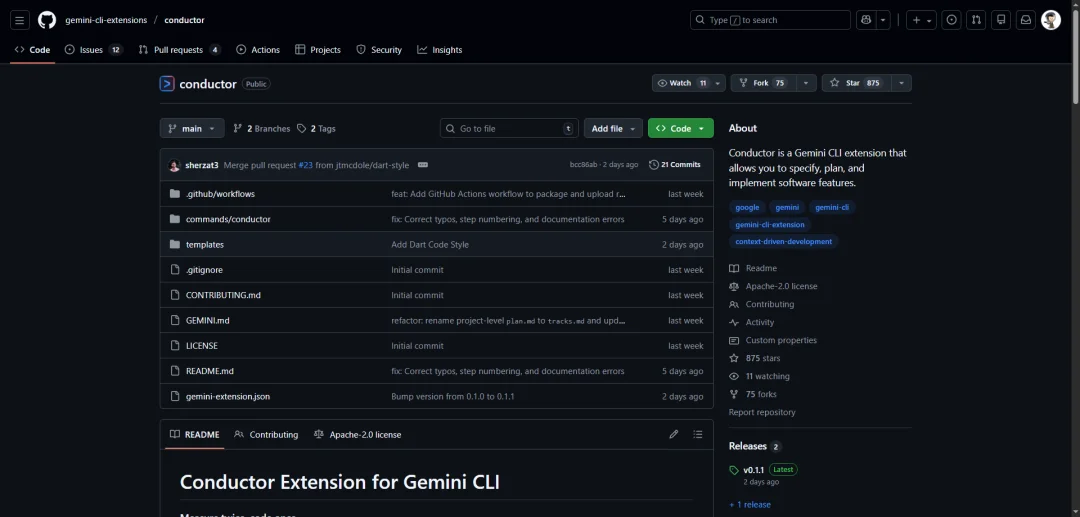Open the create new plus menu
Screen dimensions: 1080x517
[x=921, y=20]
